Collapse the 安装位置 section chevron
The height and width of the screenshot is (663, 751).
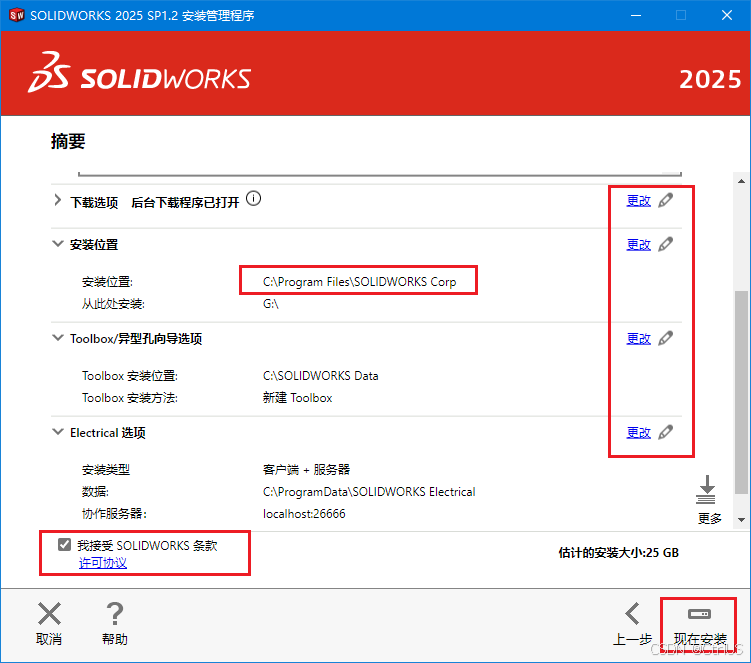coord(57,244)
